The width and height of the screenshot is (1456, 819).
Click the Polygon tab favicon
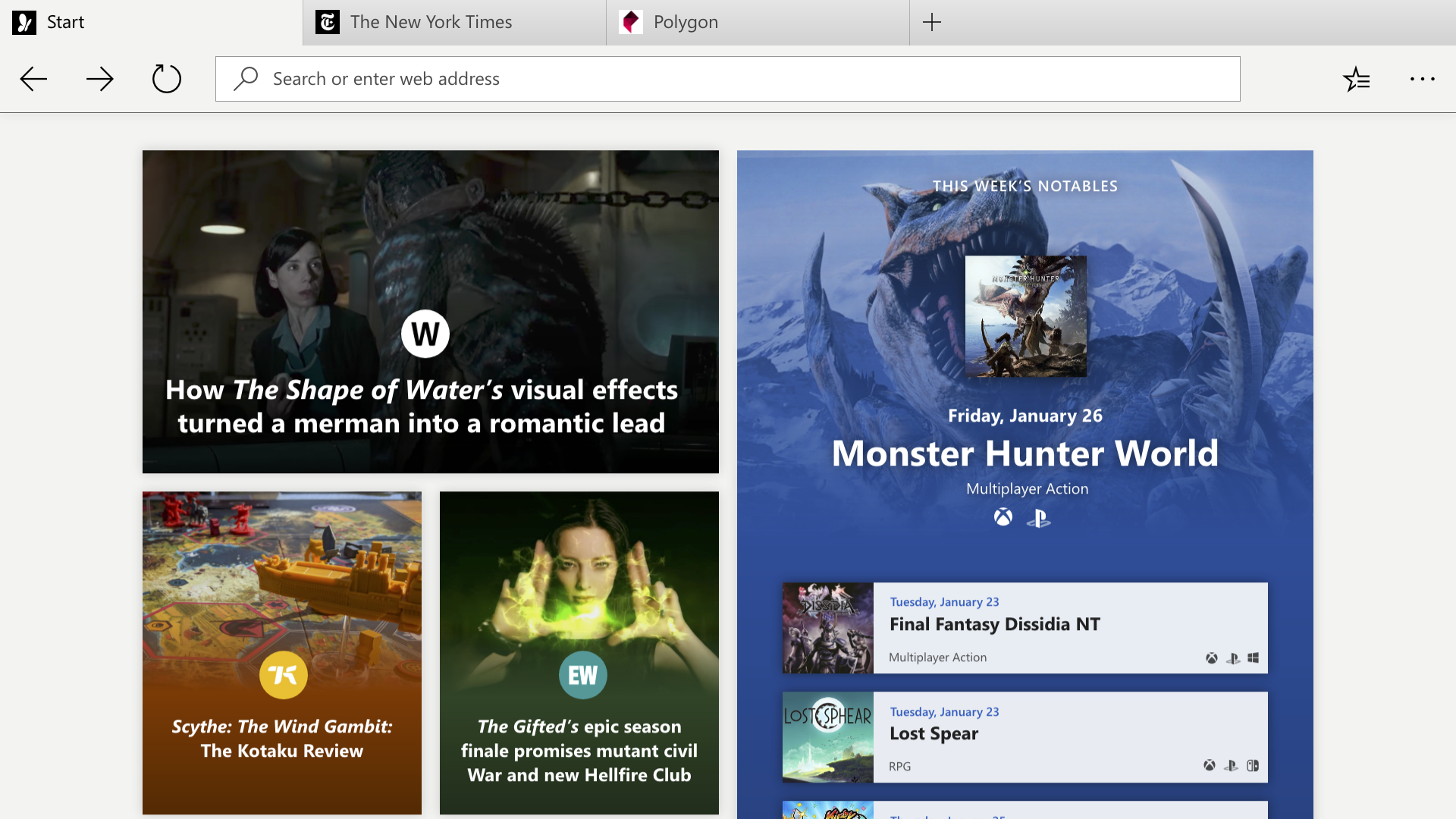(x=631, y=22)
